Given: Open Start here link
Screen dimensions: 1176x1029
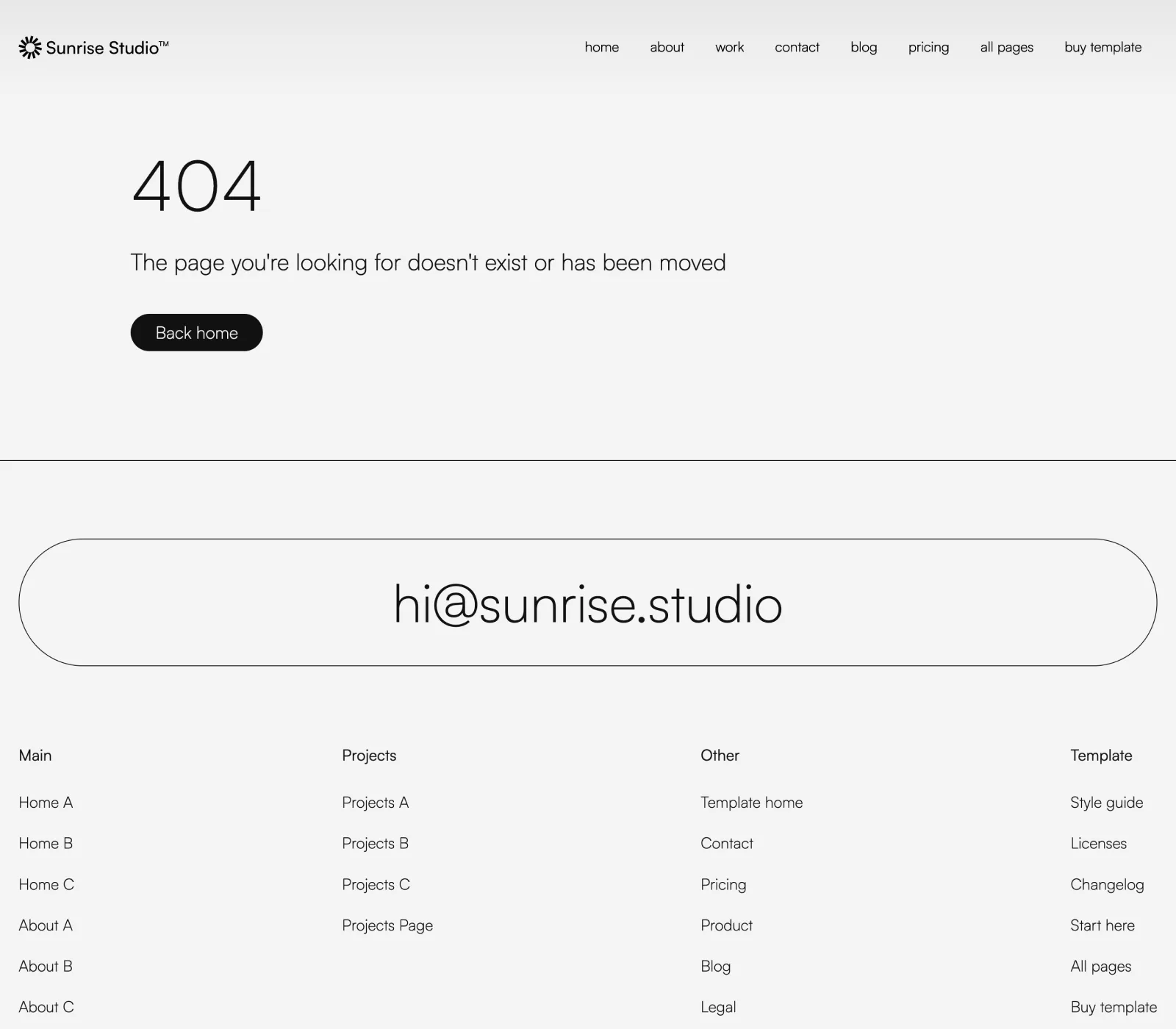Looking at the screenshot, I should click(x=1102, y=925).
